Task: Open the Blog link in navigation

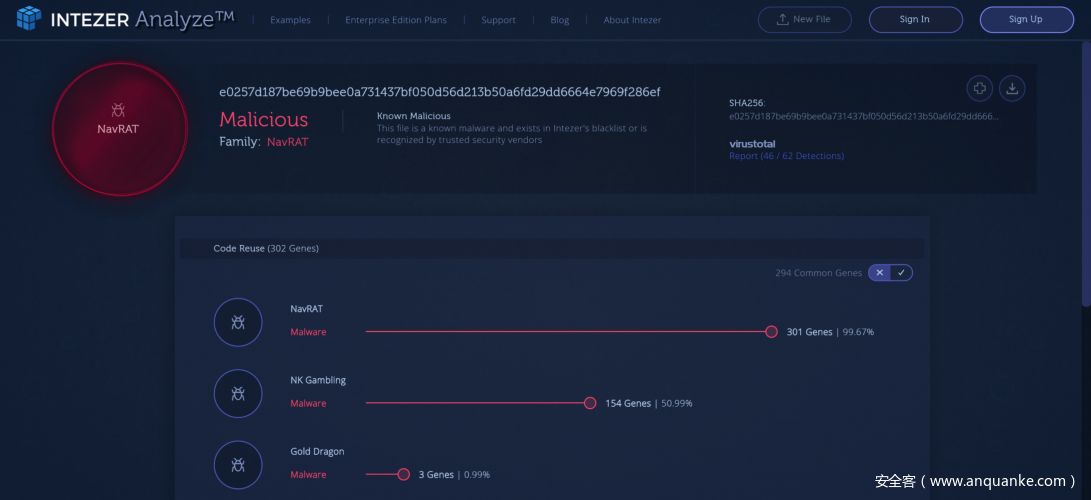Action: [x=559, y=20]
